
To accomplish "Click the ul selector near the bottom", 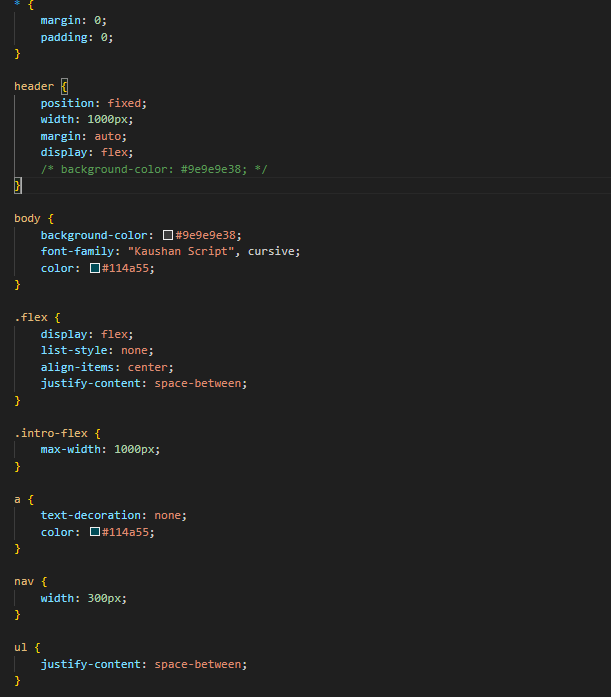I will pyautogui.click(x=20, y=647).
